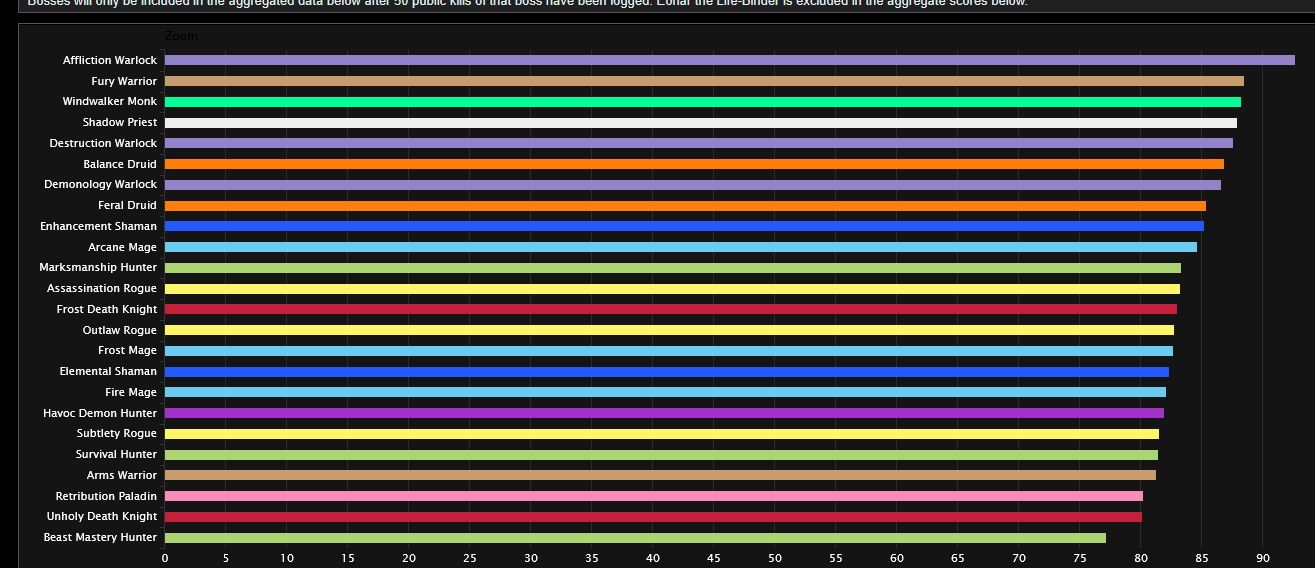Click the 'Beast Mastery Hunter' label
Image resolution: width=1315 pixels, height=568 pixels.
[100, 538]
